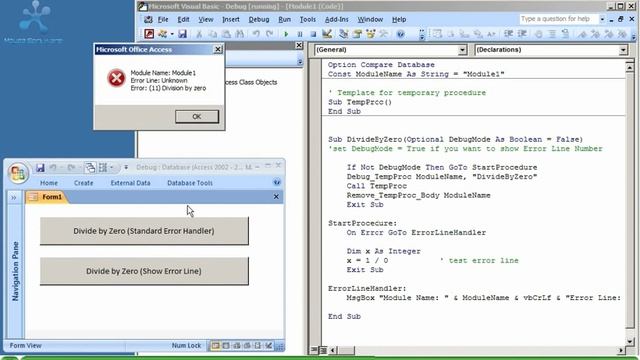The image size is (640, 360).
Task: Open the Insert menu in Visual Basic
Action: [x=231, y=19]
